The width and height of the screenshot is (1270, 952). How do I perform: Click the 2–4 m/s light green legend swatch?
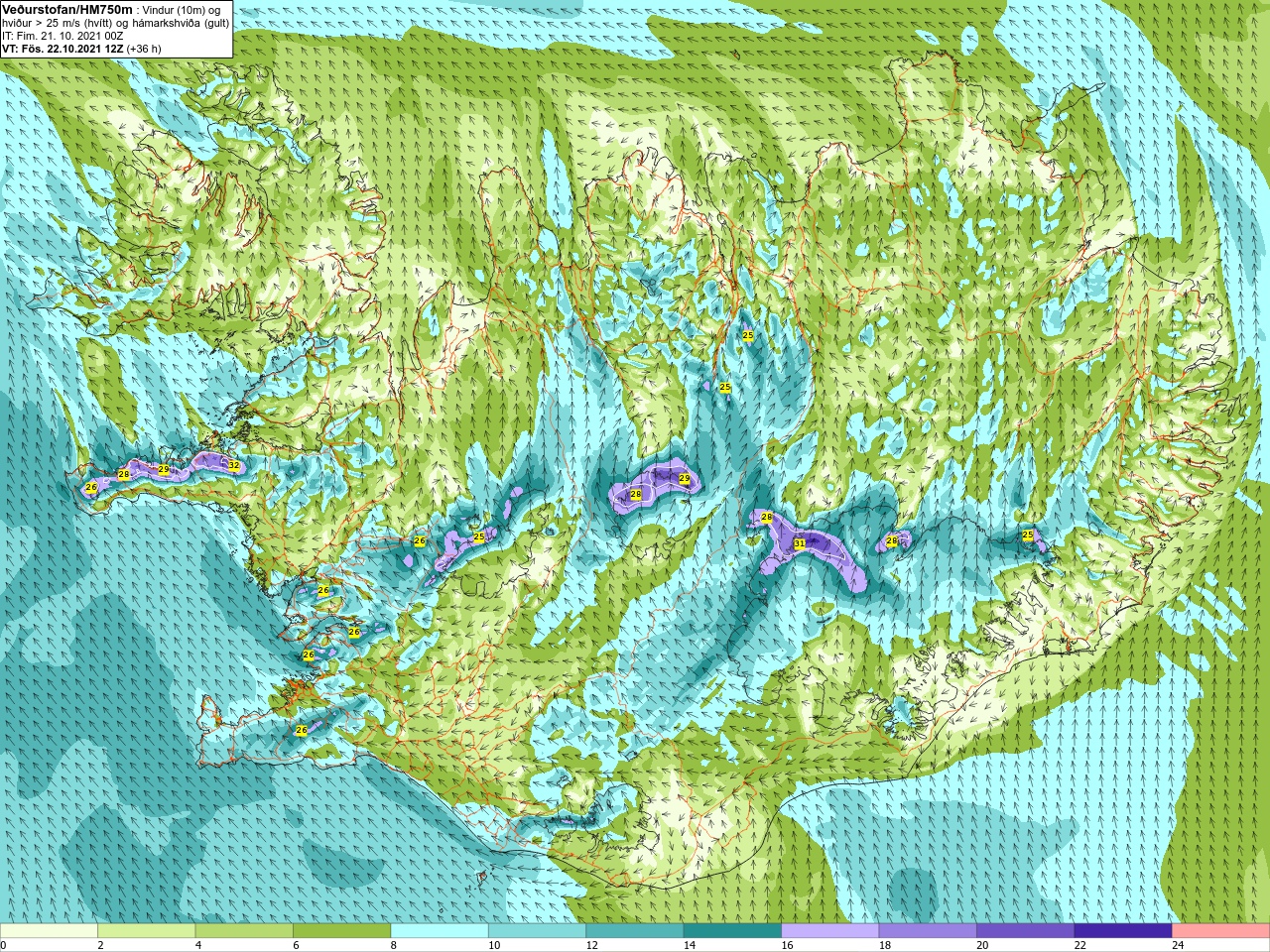coord(146,931)
